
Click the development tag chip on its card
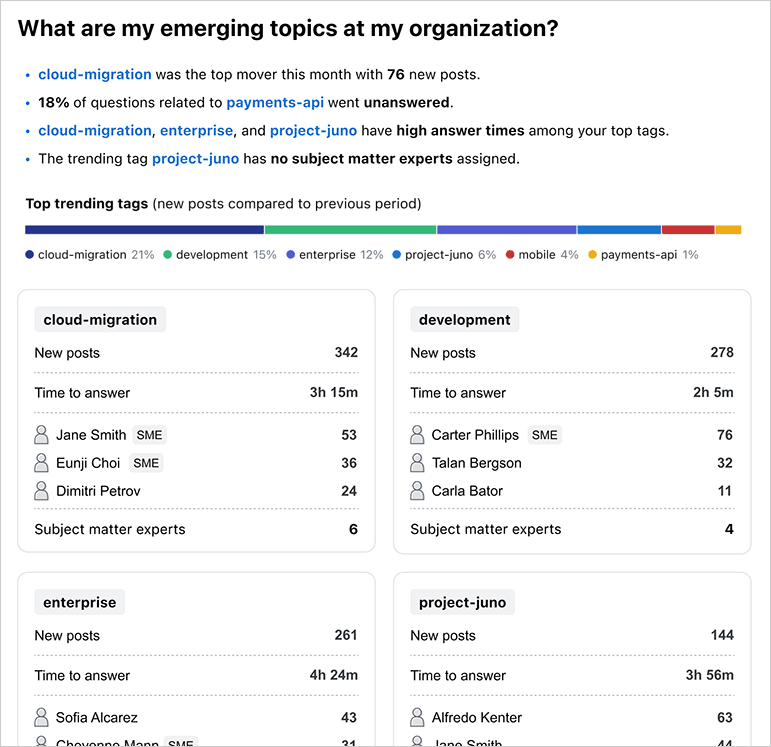(465, 320)
